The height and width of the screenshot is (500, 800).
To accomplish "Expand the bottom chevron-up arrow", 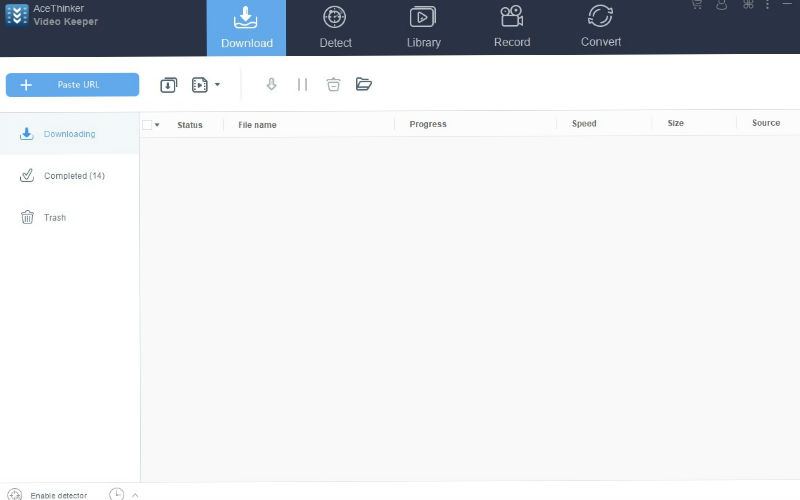I will coord(135,495).
